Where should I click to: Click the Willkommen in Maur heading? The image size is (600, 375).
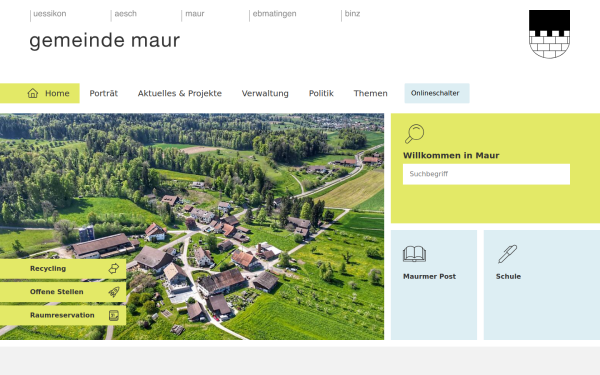click(451, 155)
